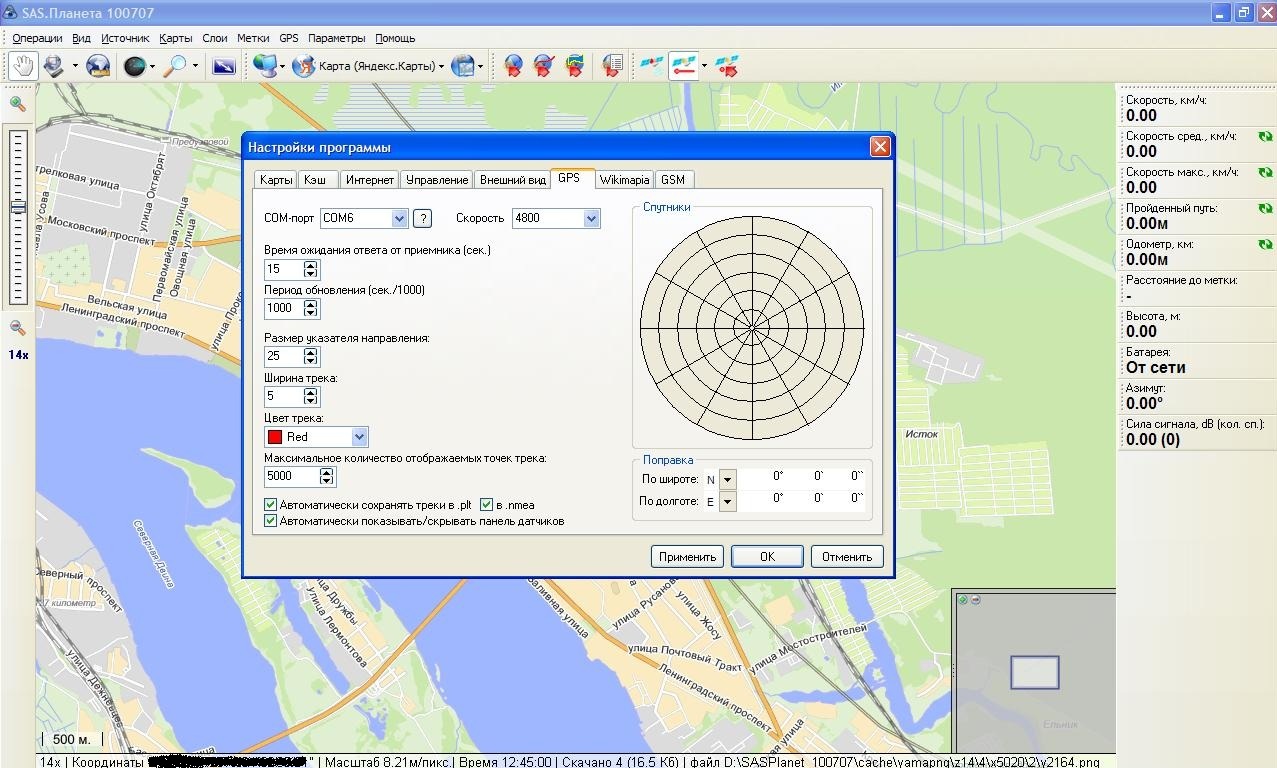Click the red track color swatch
The width and height of the screenshot is (1277, 768).
point(275,437)
